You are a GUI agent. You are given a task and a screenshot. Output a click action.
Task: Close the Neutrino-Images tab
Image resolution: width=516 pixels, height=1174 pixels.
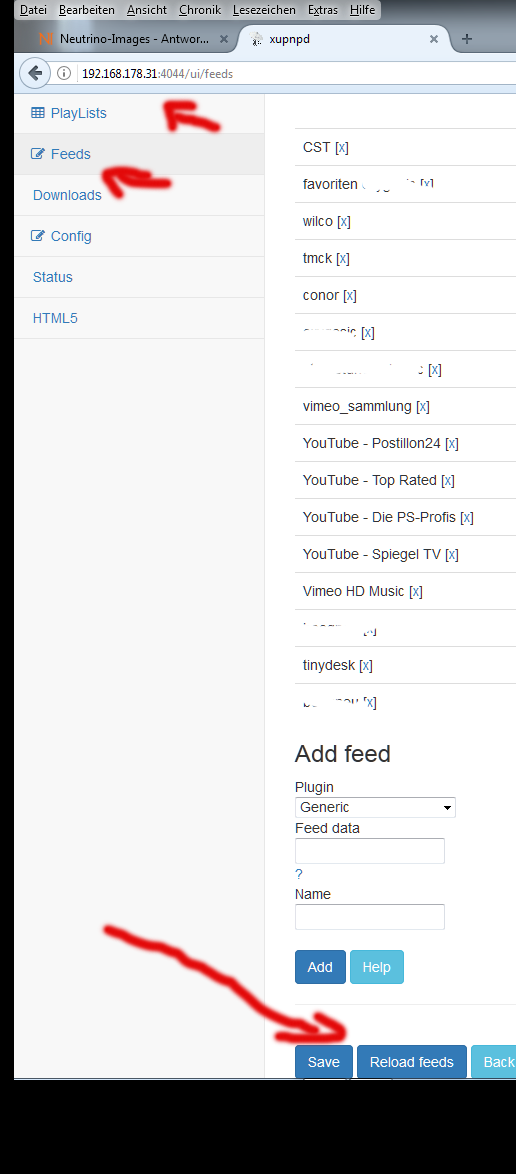coord(223,39)
